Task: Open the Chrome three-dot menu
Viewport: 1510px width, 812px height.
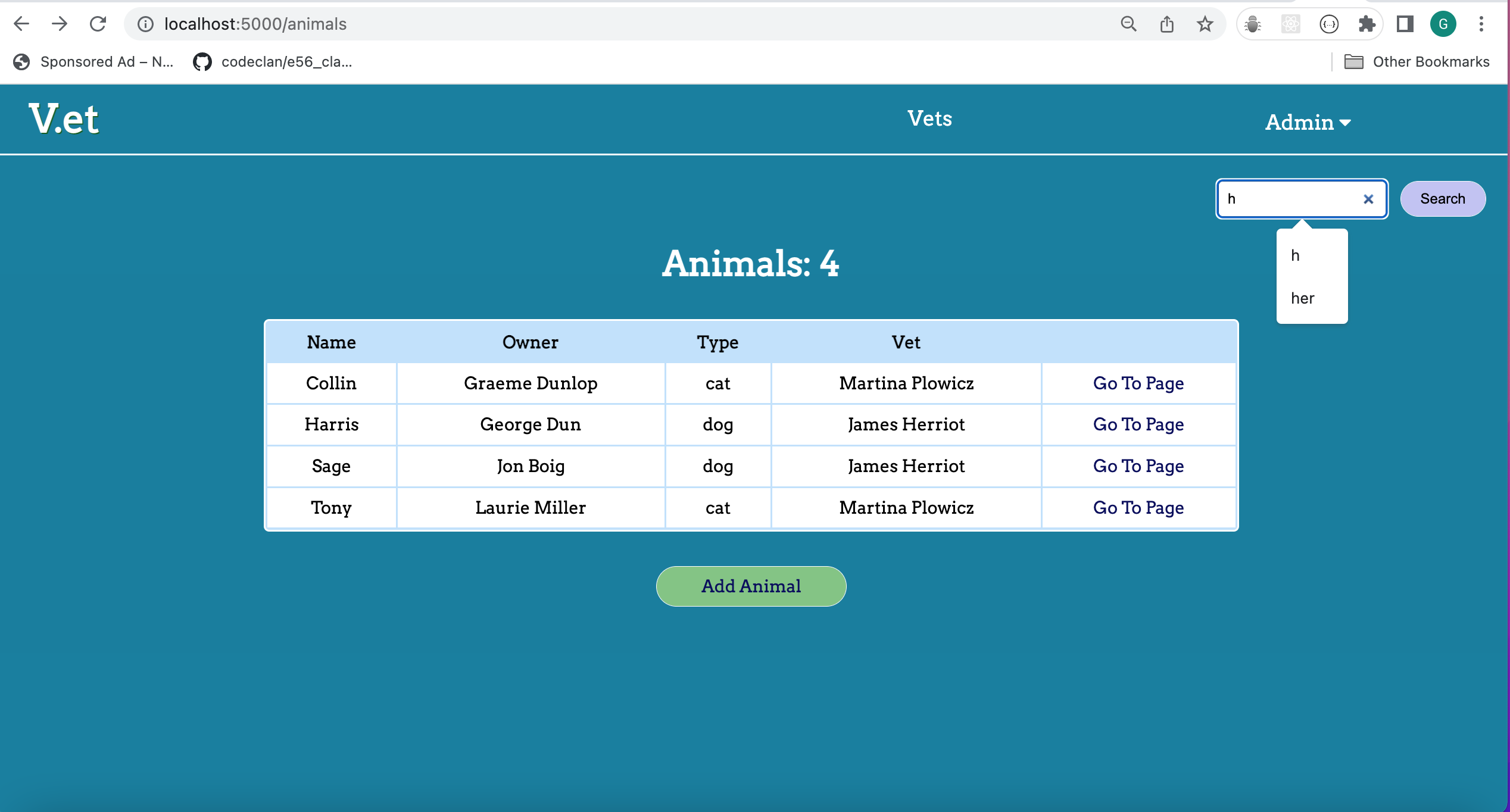Action: click(x=1481, y=24)
